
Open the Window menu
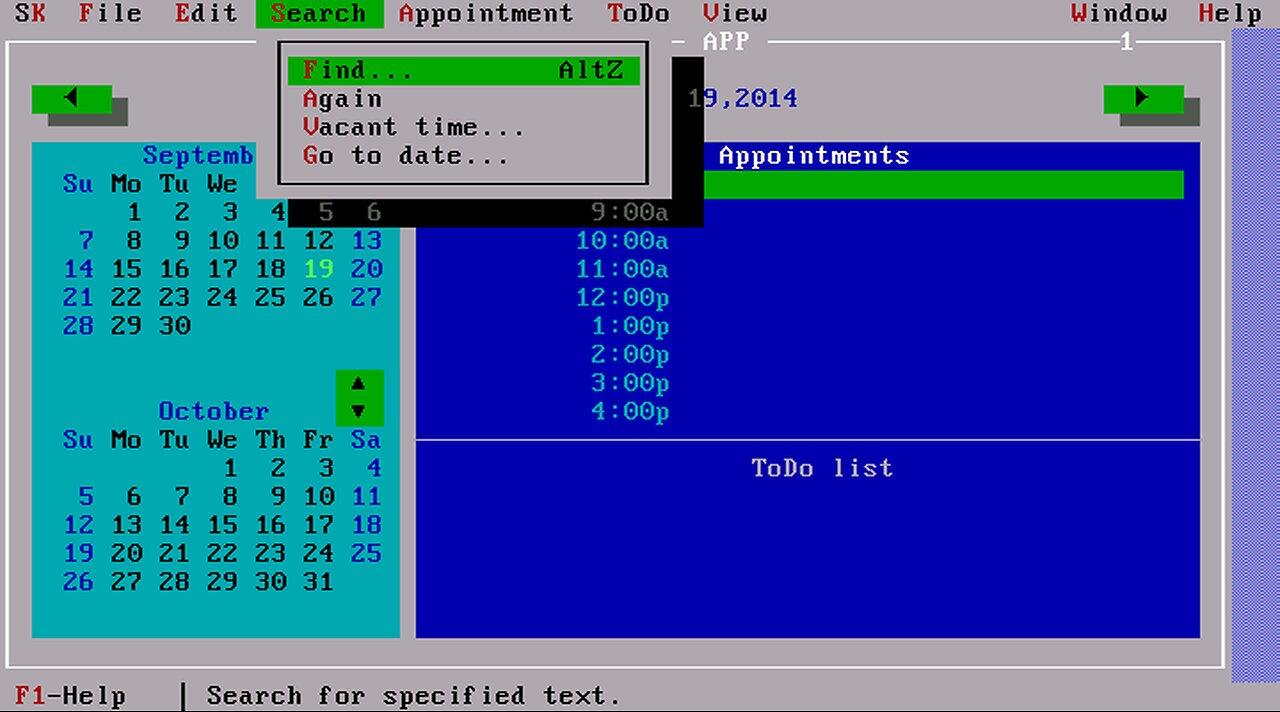tap(1119, 13)
